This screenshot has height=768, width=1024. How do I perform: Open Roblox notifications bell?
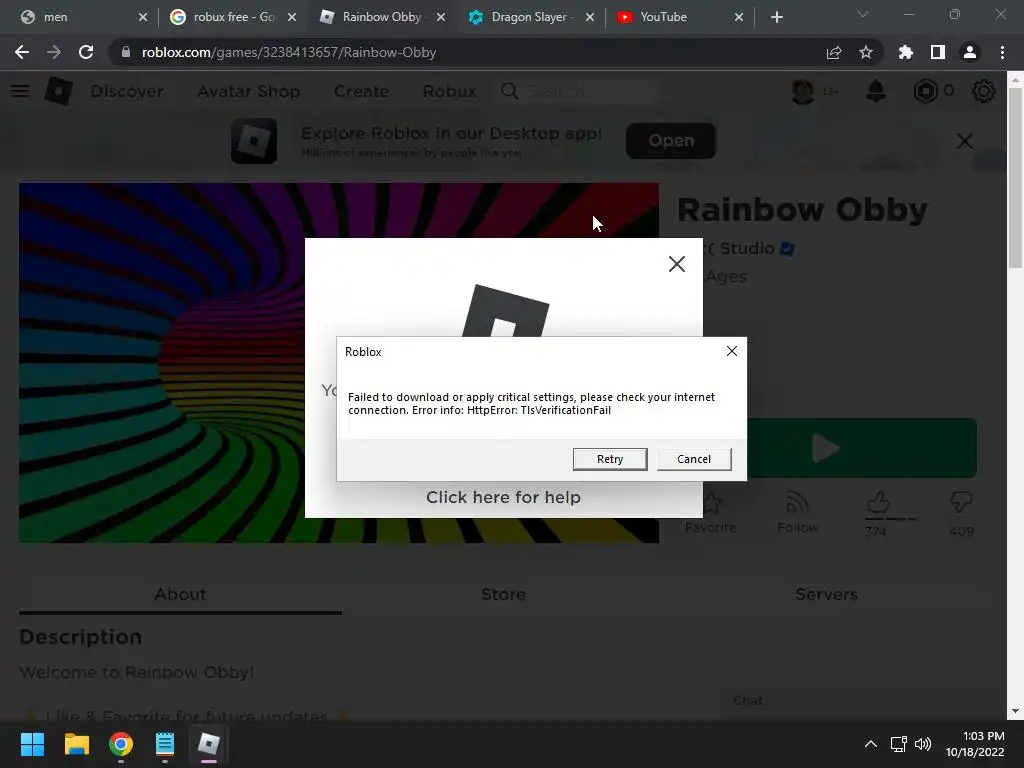pyautogui.click(x=876, y=91)
